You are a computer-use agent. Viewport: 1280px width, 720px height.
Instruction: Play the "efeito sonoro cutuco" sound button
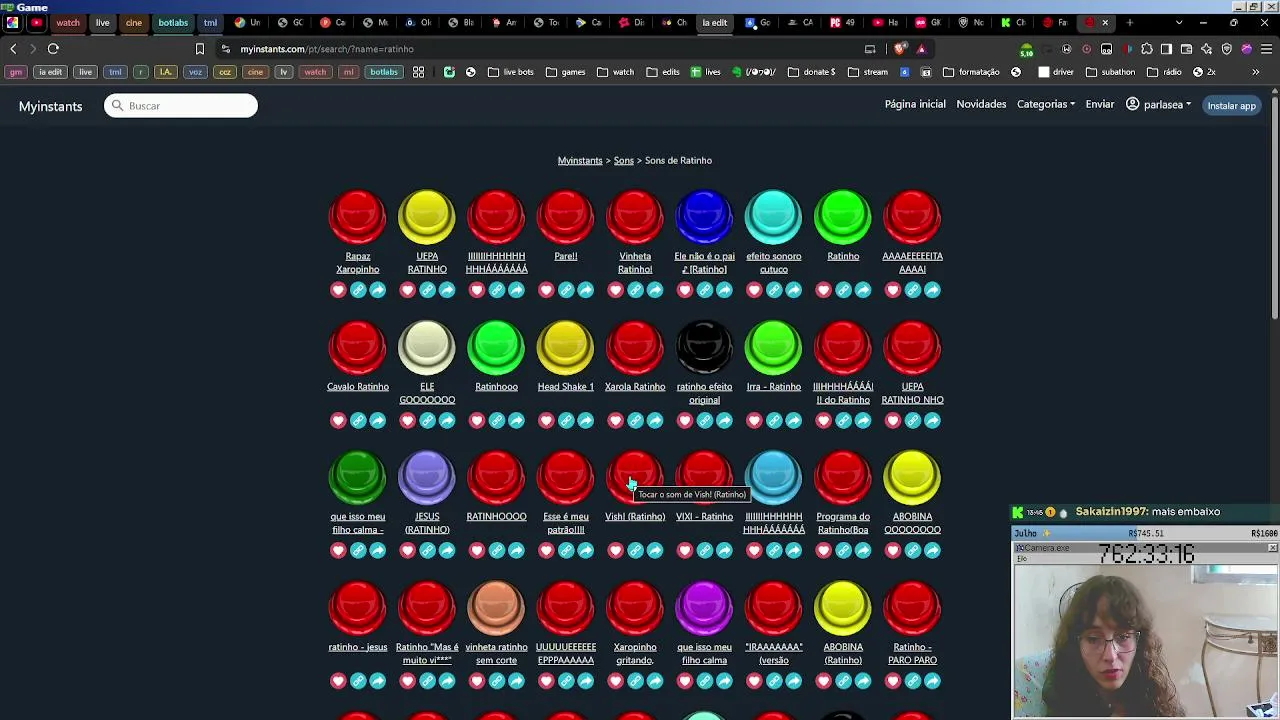coord(773,217)
